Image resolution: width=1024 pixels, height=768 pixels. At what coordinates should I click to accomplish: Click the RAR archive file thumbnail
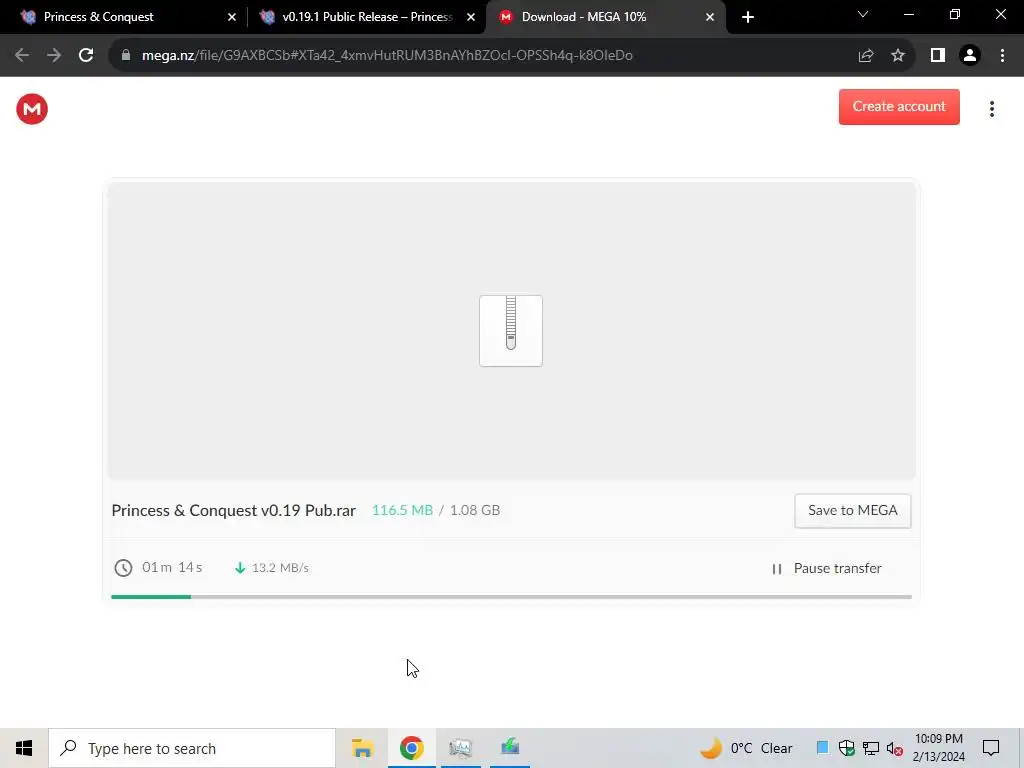tap(511, 330)
